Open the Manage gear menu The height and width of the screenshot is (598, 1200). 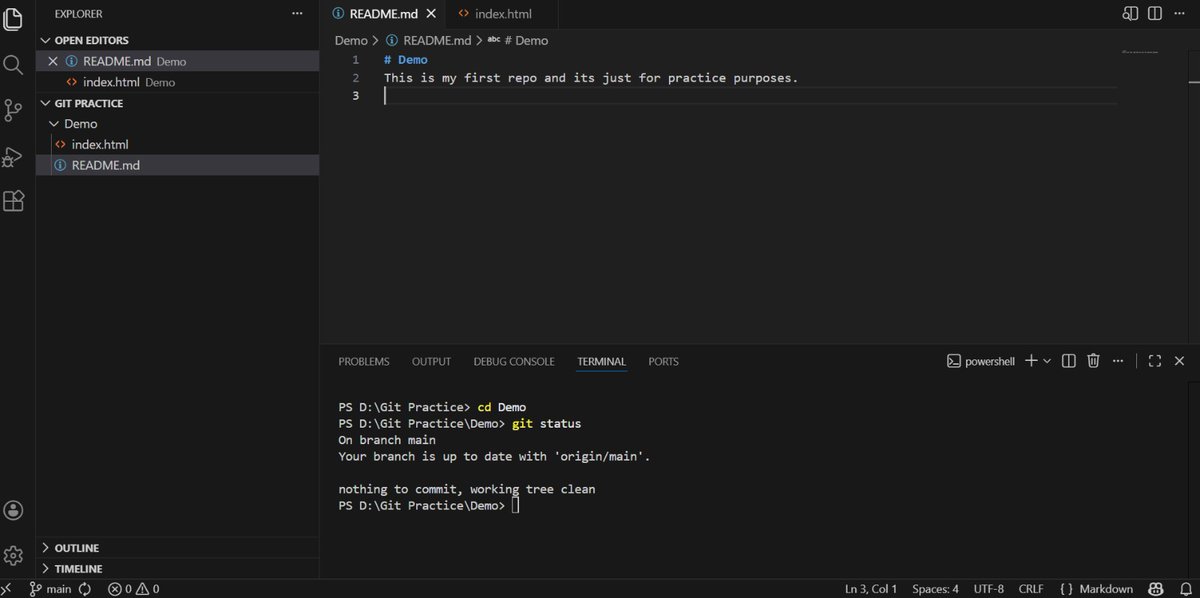coord(13,555)
